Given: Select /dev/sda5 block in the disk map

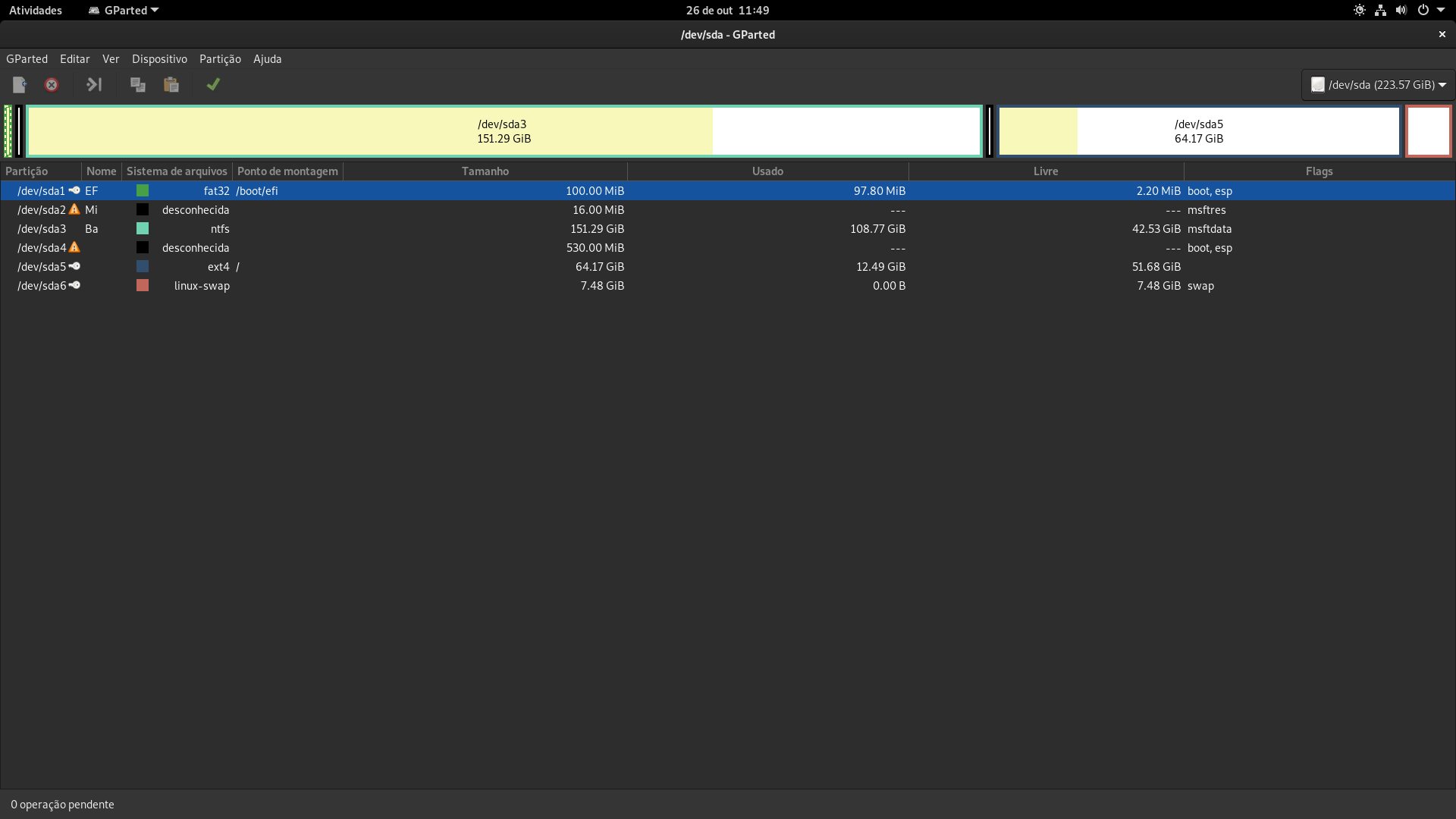Looking at the screenshot, I should [1199, 131].
